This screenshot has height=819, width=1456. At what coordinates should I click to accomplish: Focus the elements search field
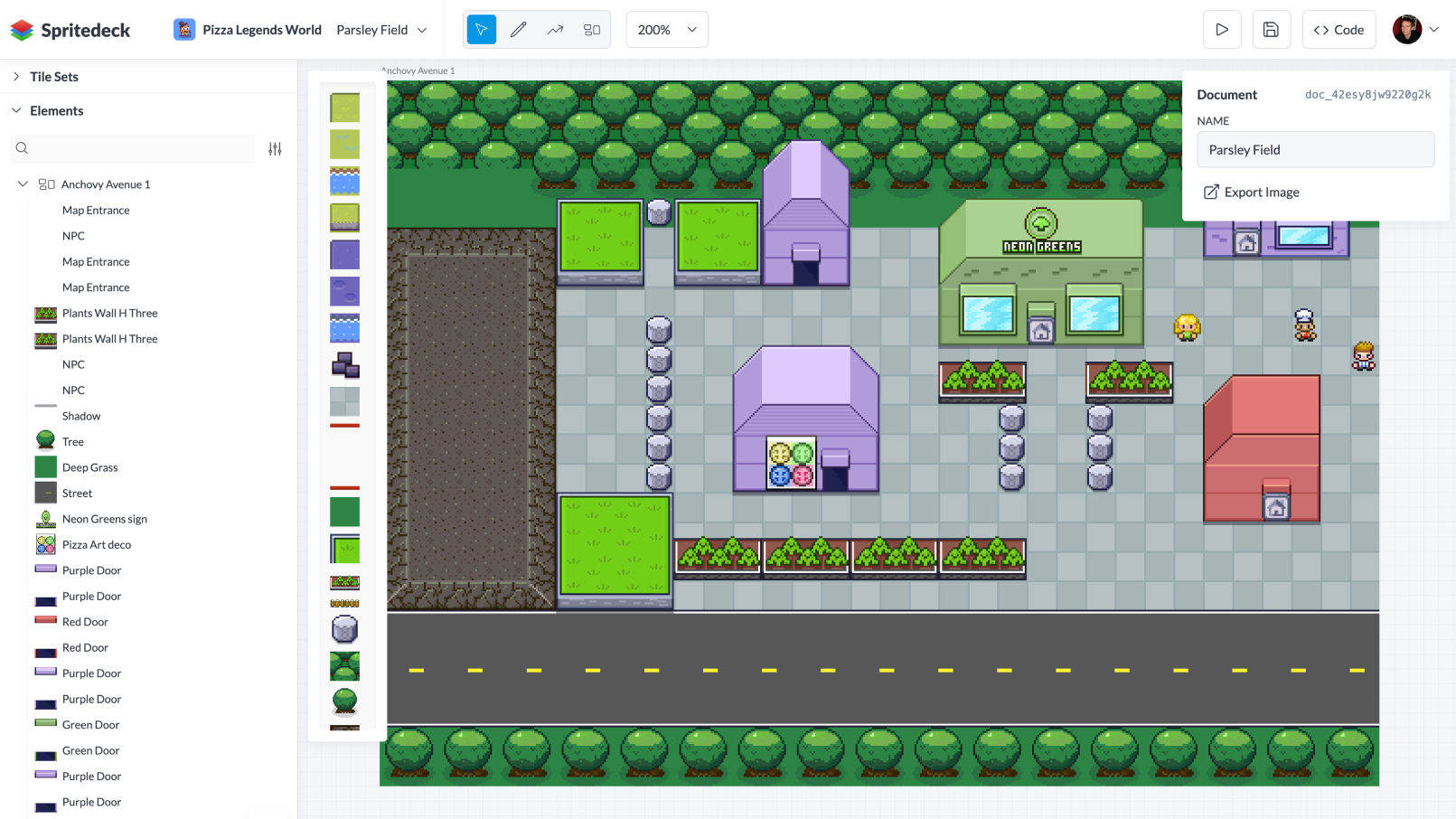[x=132, y=148]
